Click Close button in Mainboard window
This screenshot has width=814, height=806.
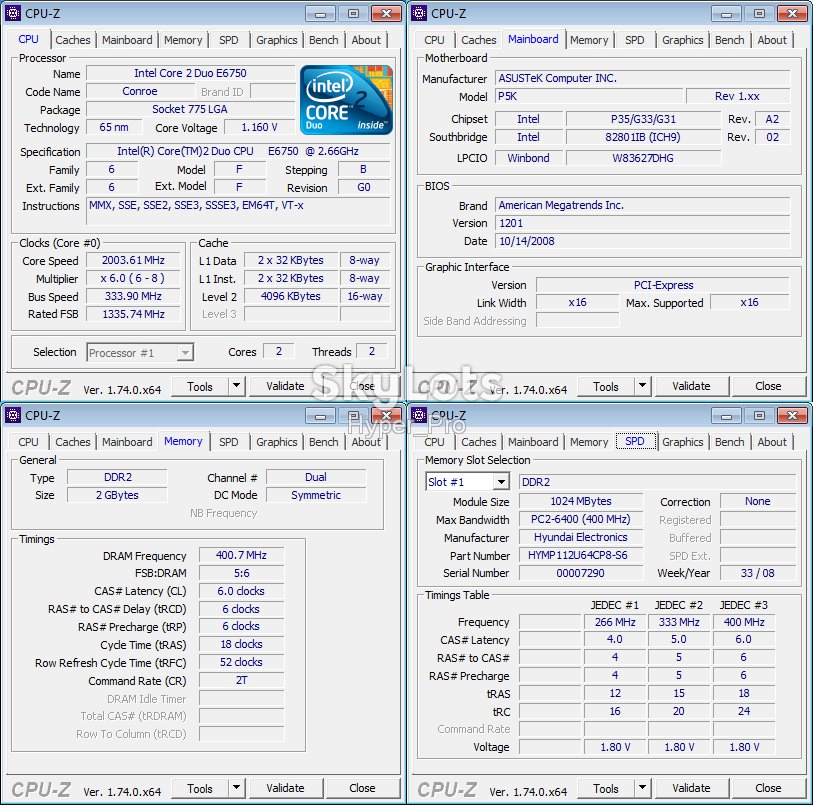(x=768, y=386)
